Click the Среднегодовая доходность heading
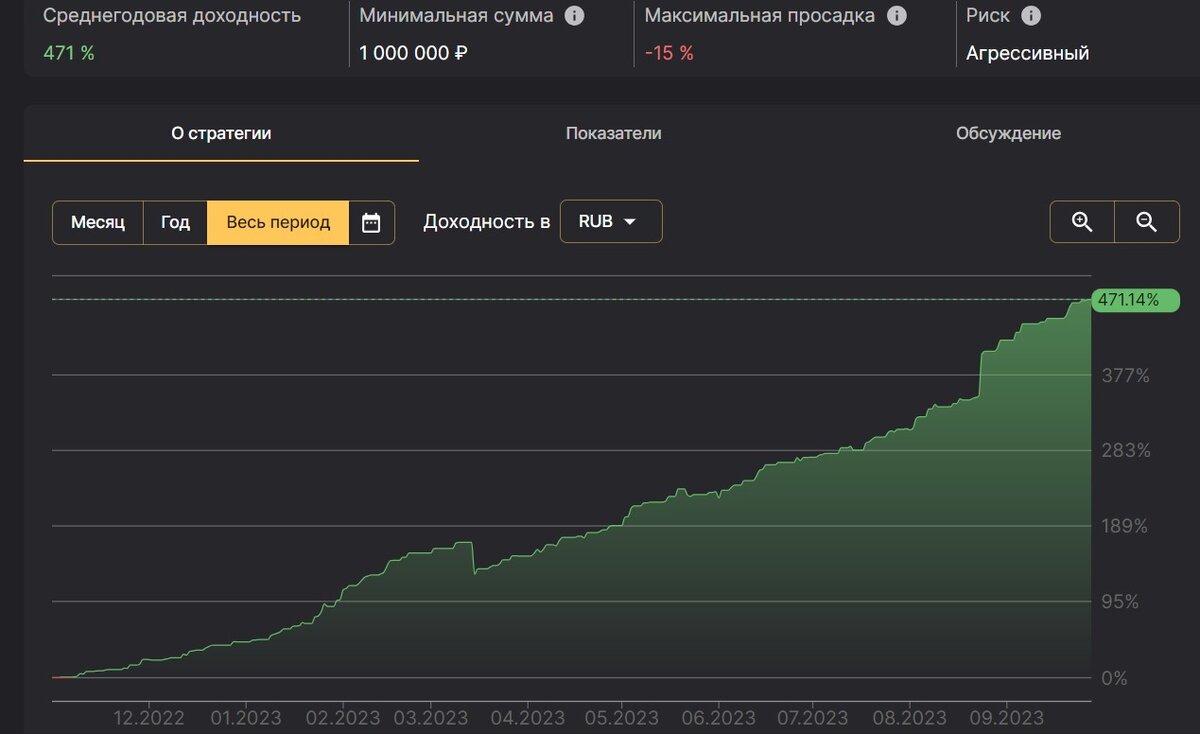This screenshot has width=1200, height=734. pos(172,16)
